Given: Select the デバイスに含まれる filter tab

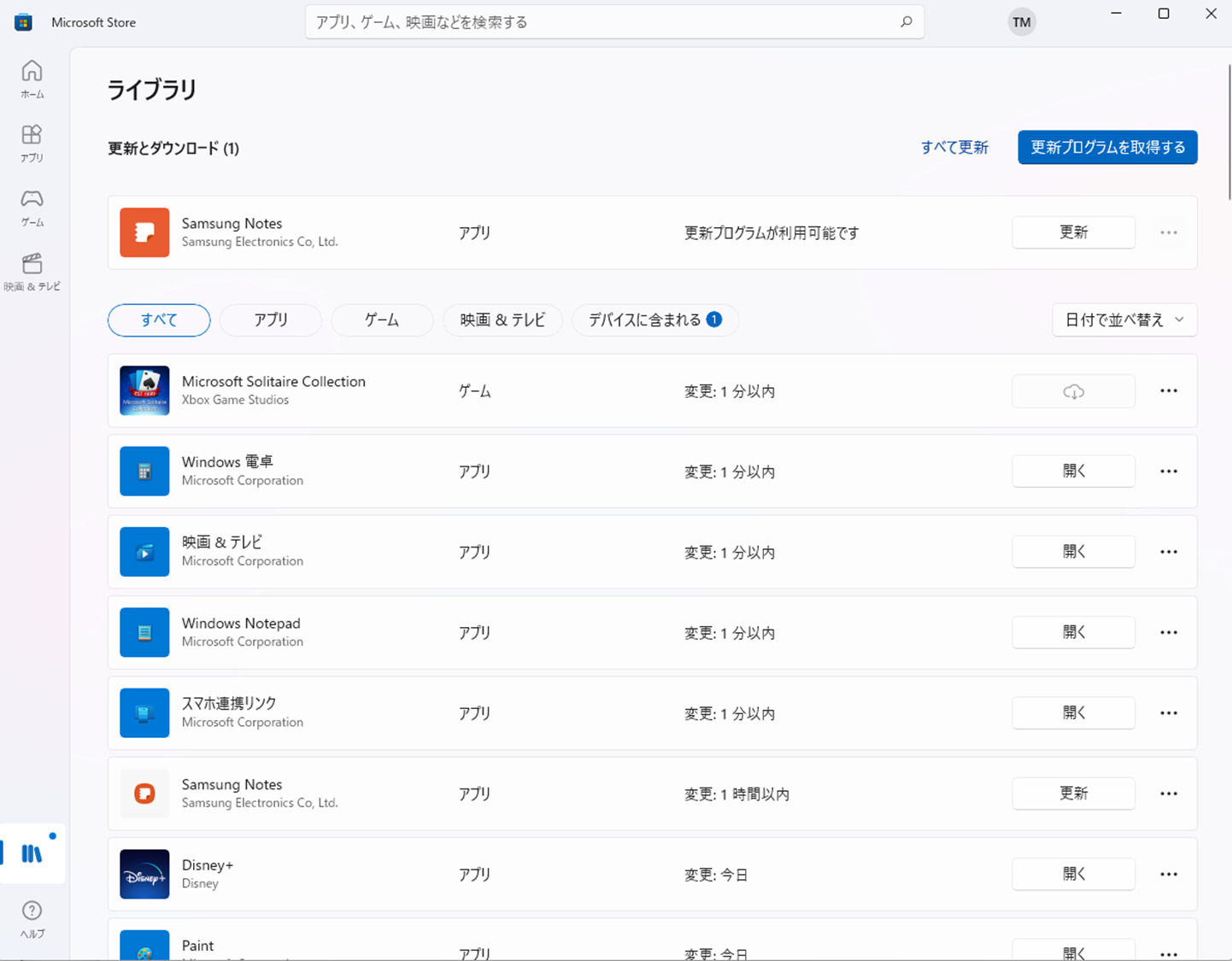Looking at the screenshot, I should [655, 320].
